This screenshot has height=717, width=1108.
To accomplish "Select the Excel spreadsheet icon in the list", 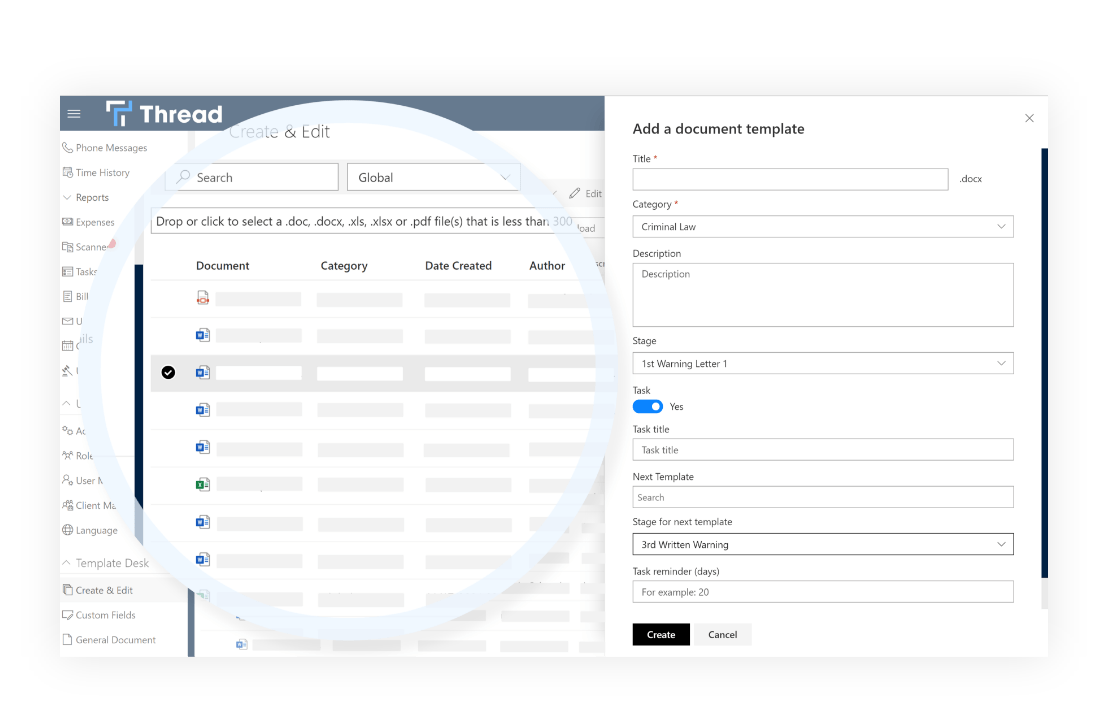I will (203, 485).
